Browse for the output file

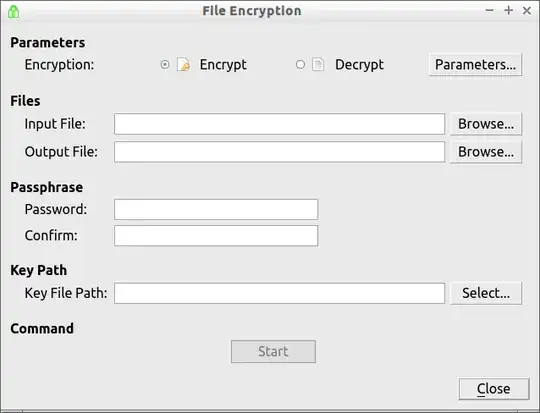486,152
